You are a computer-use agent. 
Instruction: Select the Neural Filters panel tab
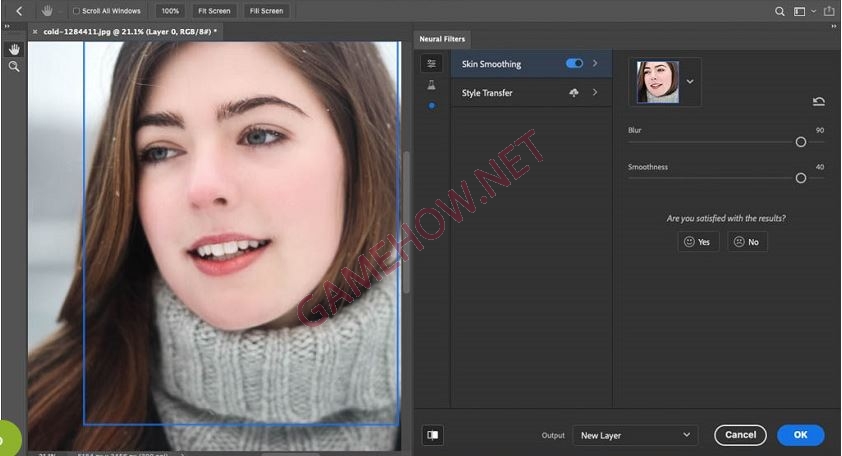tap(442, 39)
